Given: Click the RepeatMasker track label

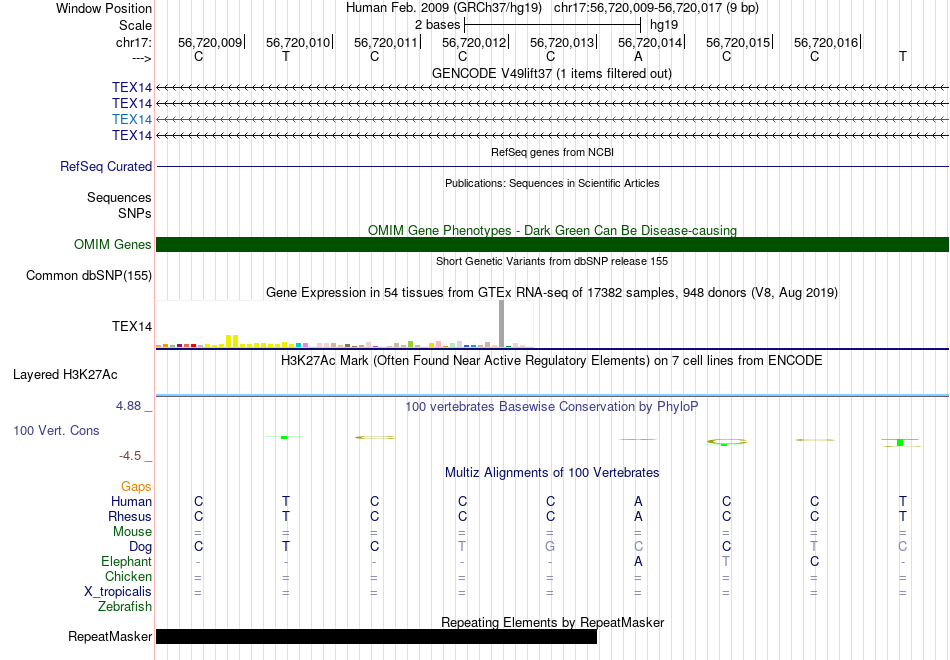Looking at the screenshot, I should [x=110, y=636].
